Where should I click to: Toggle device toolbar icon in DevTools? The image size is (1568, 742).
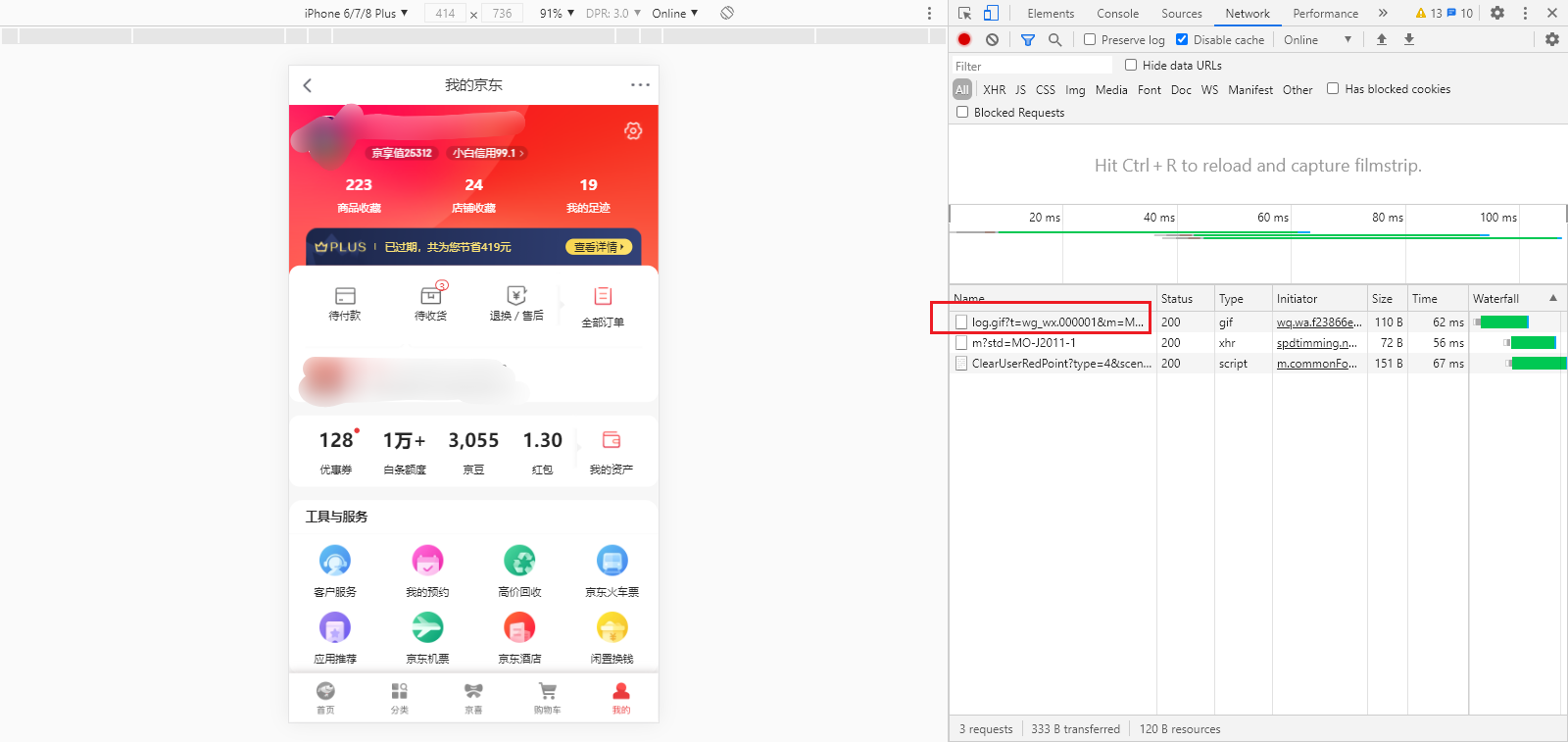(x=991, y=13)
